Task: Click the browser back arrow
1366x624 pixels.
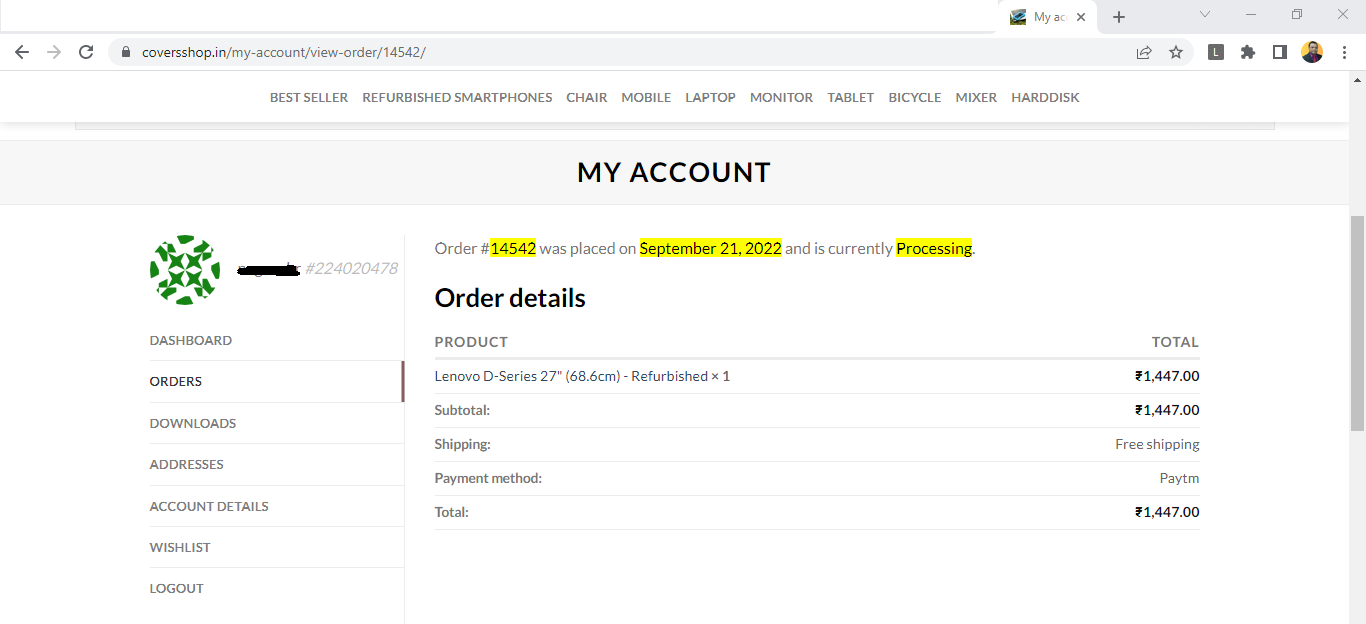Action: tap(22, 52)
